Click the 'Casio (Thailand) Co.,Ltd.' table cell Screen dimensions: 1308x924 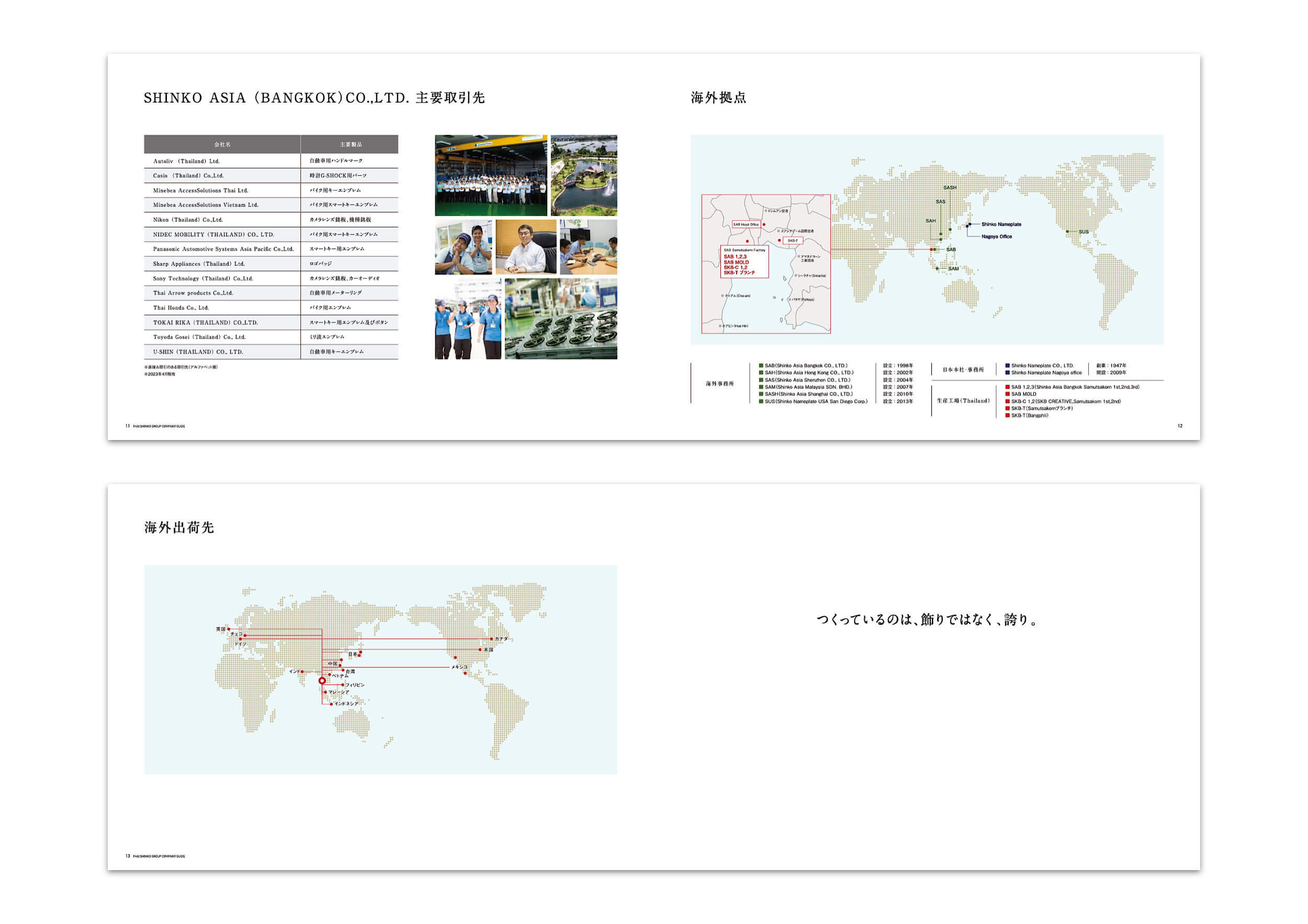click(222, 176)
